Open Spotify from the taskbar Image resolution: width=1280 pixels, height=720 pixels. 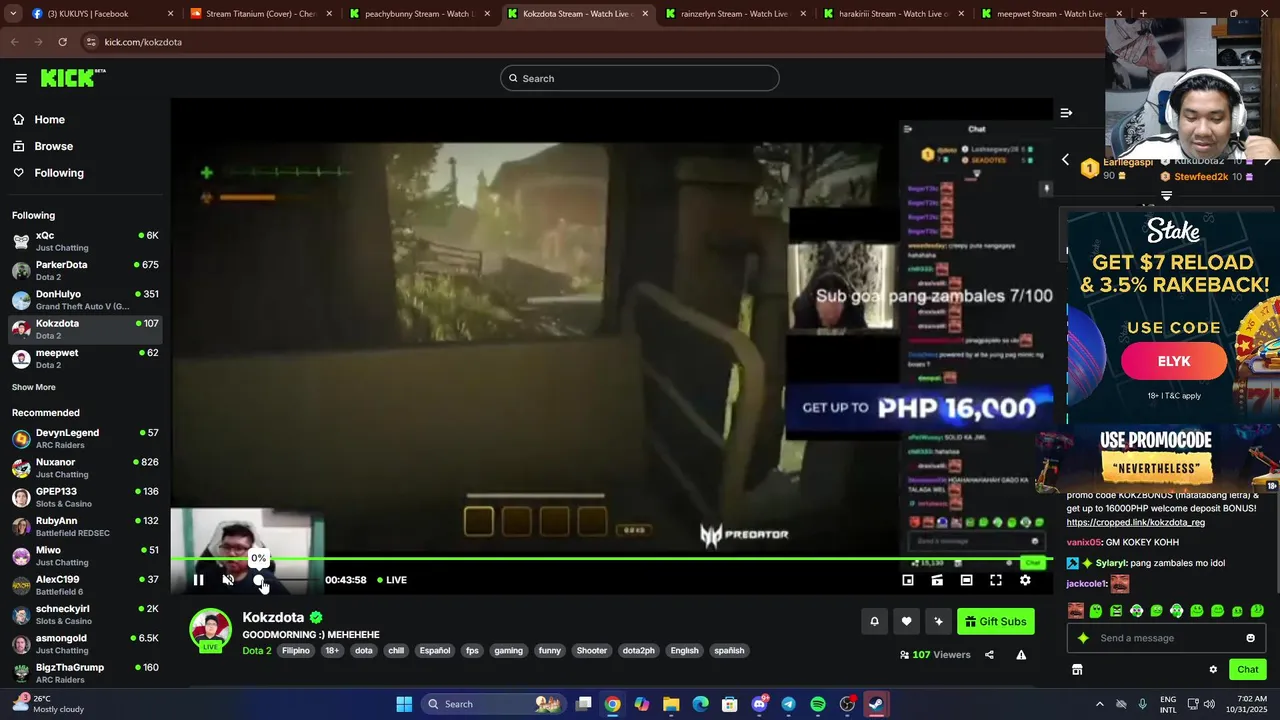(818, 704)
